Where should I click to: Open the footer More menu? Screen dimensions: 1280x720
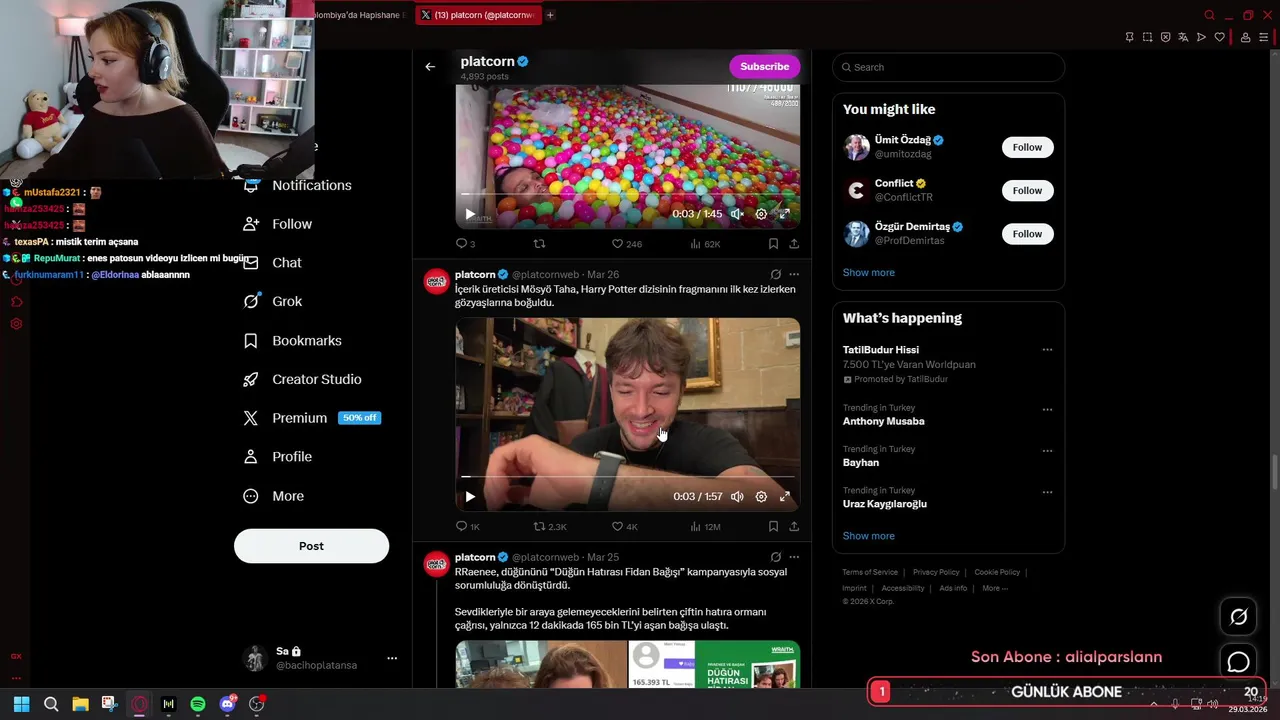(x=995, y=588)
